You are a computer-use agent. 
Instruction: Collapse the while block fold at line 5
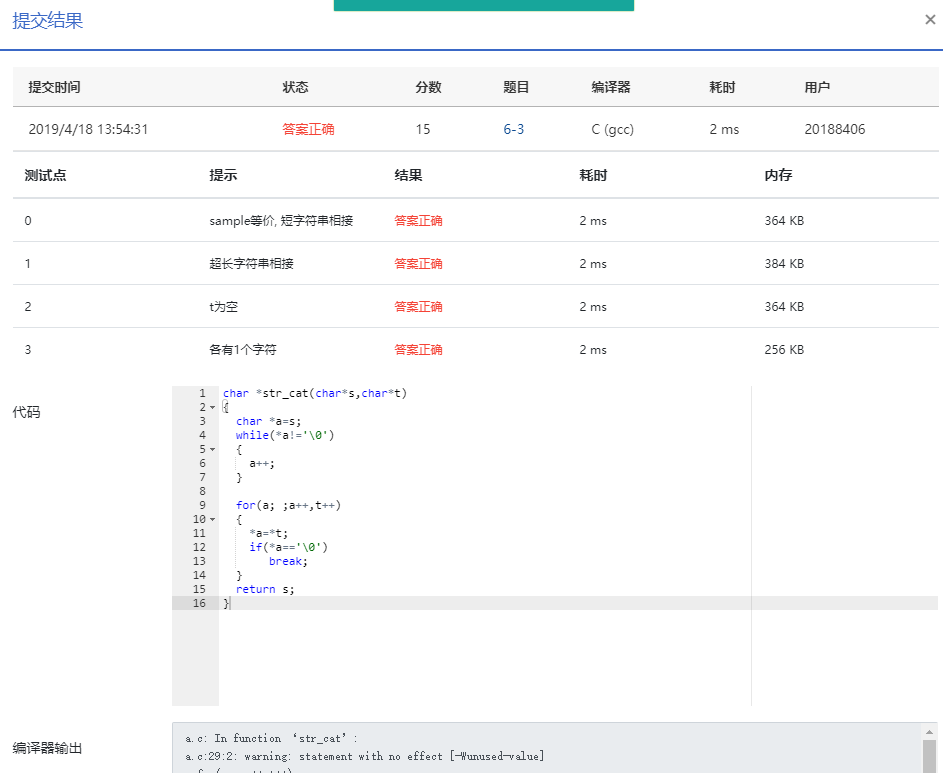[x=212, y=450]
